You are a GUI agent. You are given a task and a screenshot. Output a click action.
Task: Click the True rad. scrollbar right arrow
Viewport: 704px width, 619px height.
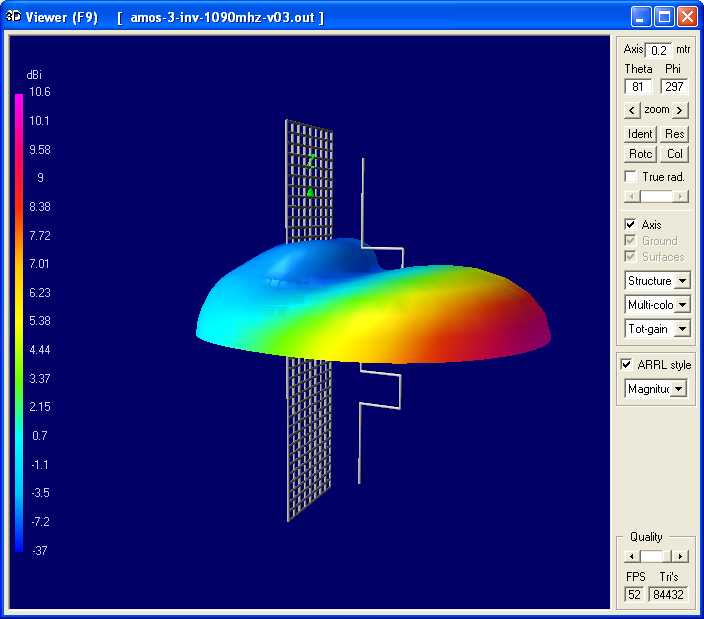[682, 197]
